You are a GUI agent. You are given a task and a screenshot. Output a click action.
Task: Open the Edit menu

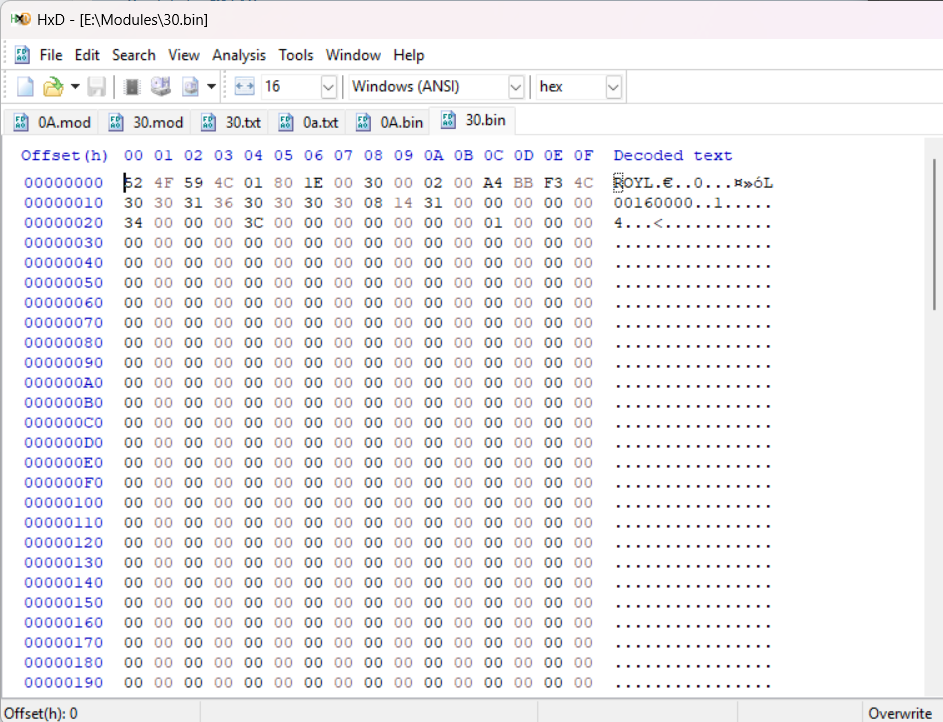87,55
